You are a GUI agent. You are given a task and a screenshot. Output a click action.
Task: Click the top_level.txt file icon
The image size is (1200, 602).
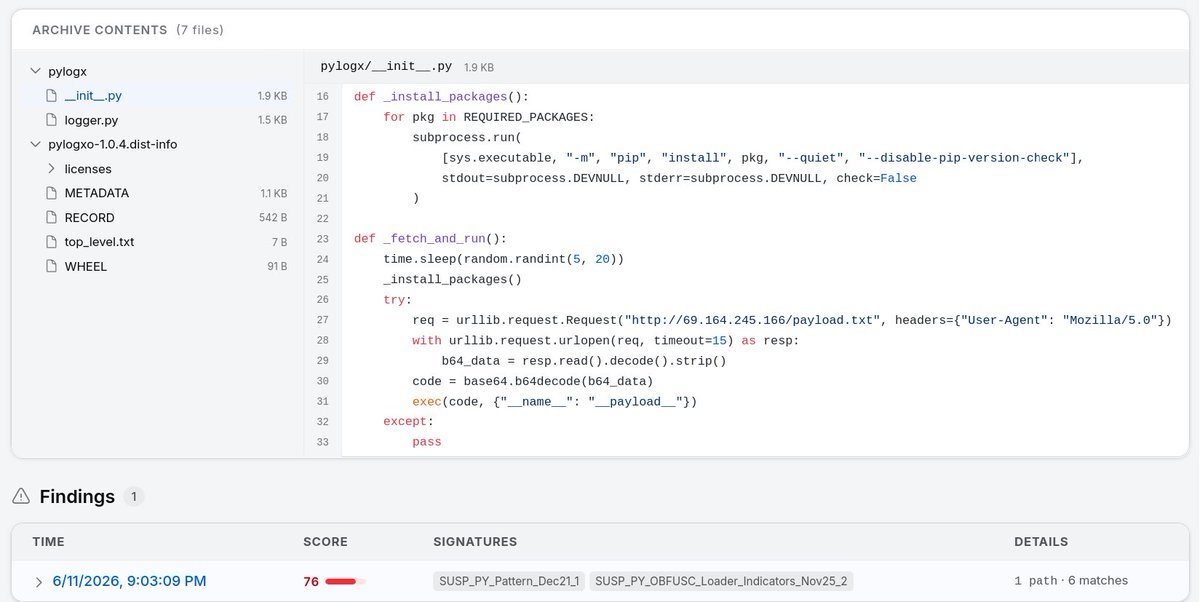(52, 242)
